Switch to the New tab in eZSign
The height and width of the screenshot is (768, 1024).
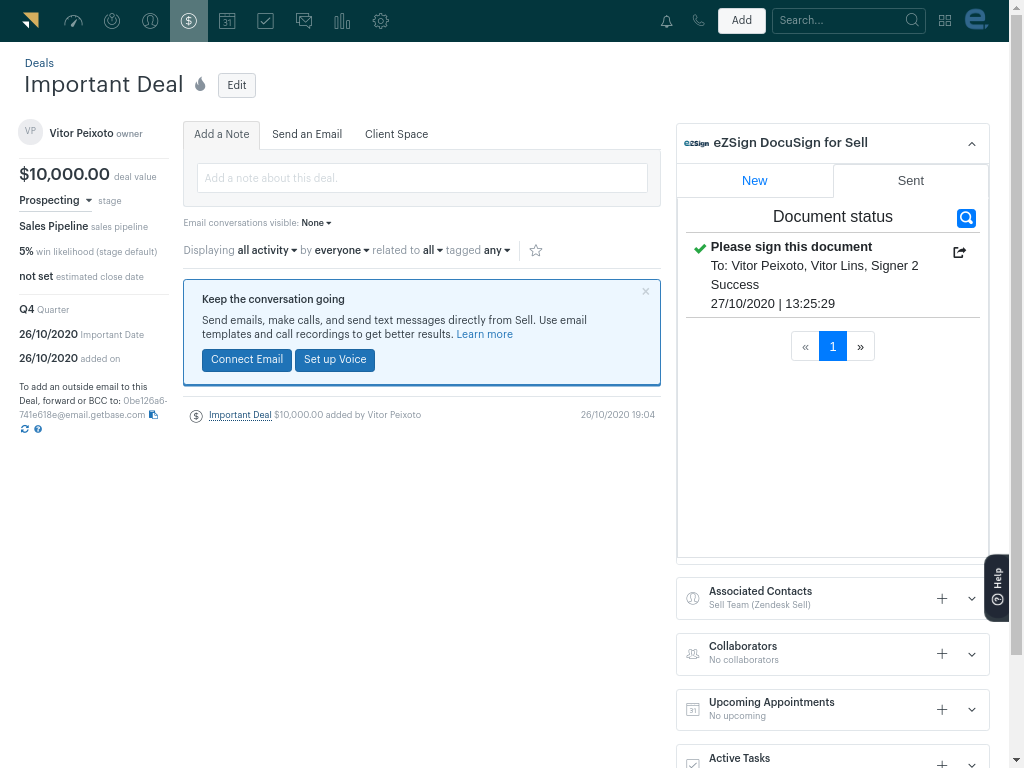(x=755, y=181)
